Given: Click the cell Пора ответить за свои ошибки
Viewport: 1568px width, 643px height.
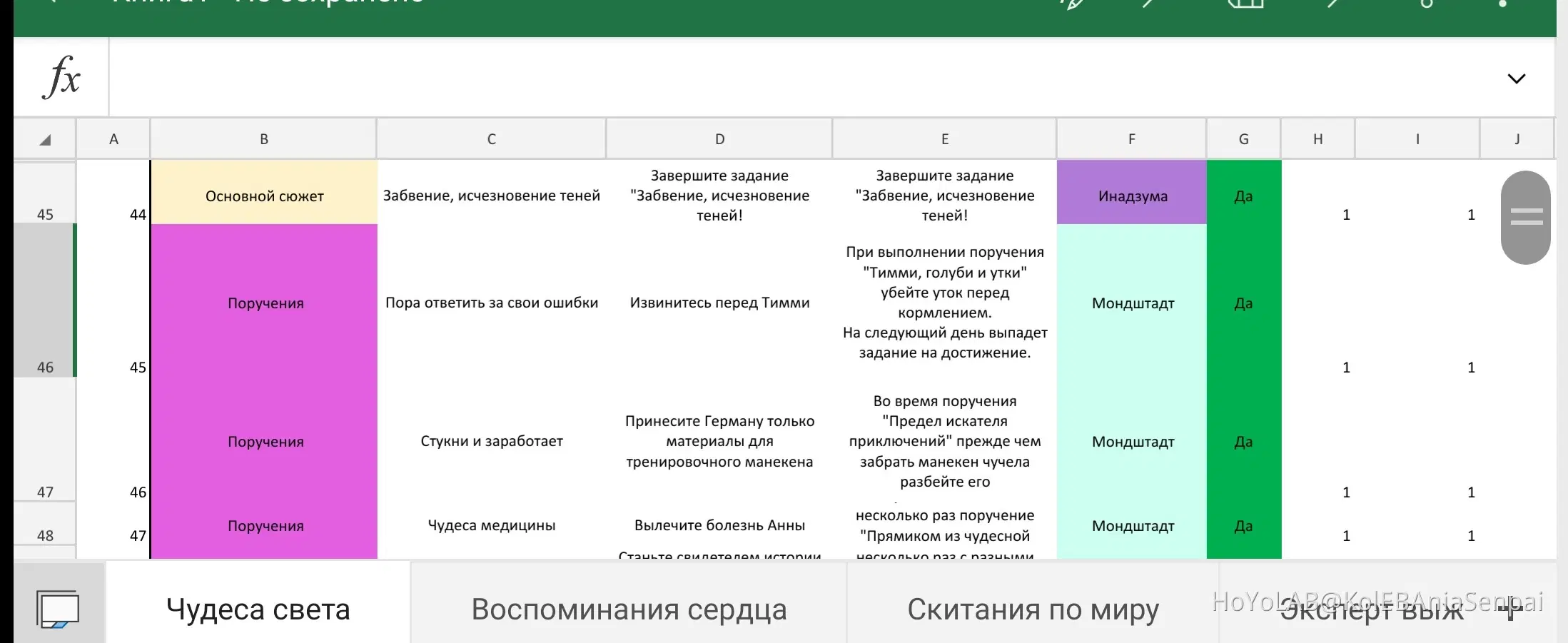Looking at the screenshot, I should [x=491, y=303].
